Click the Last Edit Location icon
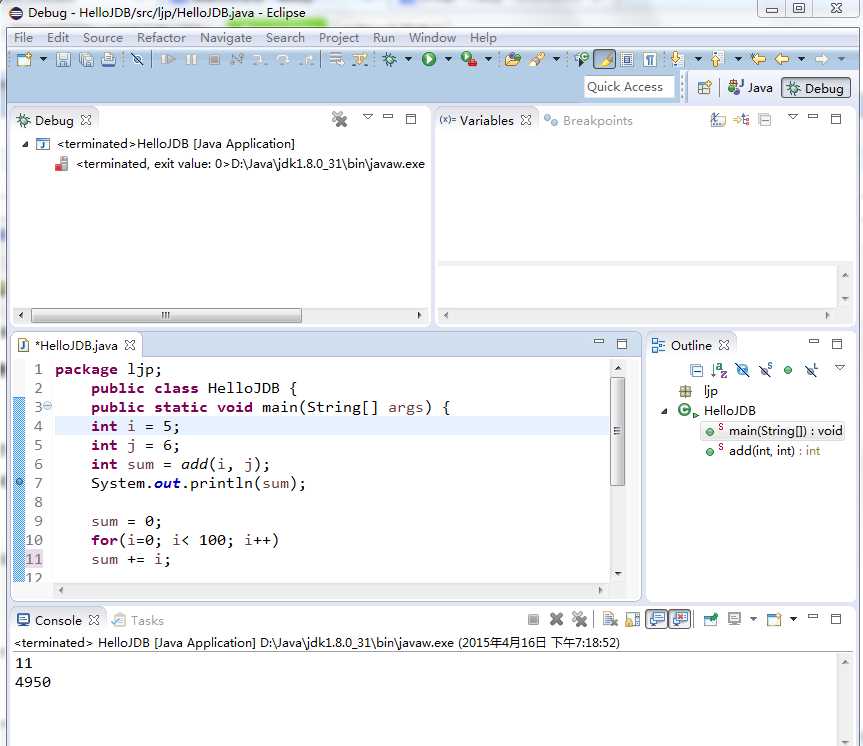863x746 pixels. (x=758, y=59)
